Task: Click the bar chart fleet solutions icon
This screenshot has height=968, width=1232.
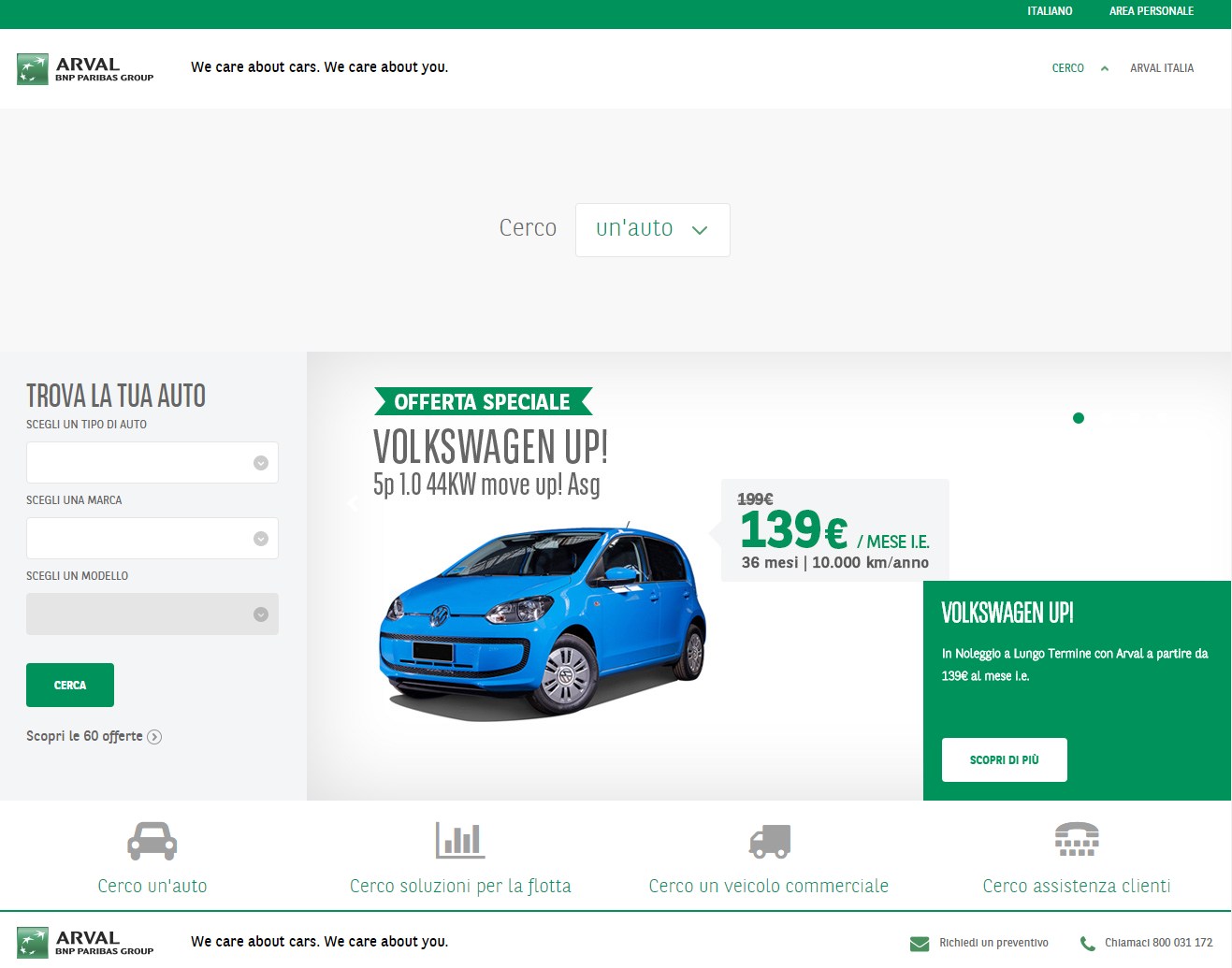Action: [x=459, y=840]
